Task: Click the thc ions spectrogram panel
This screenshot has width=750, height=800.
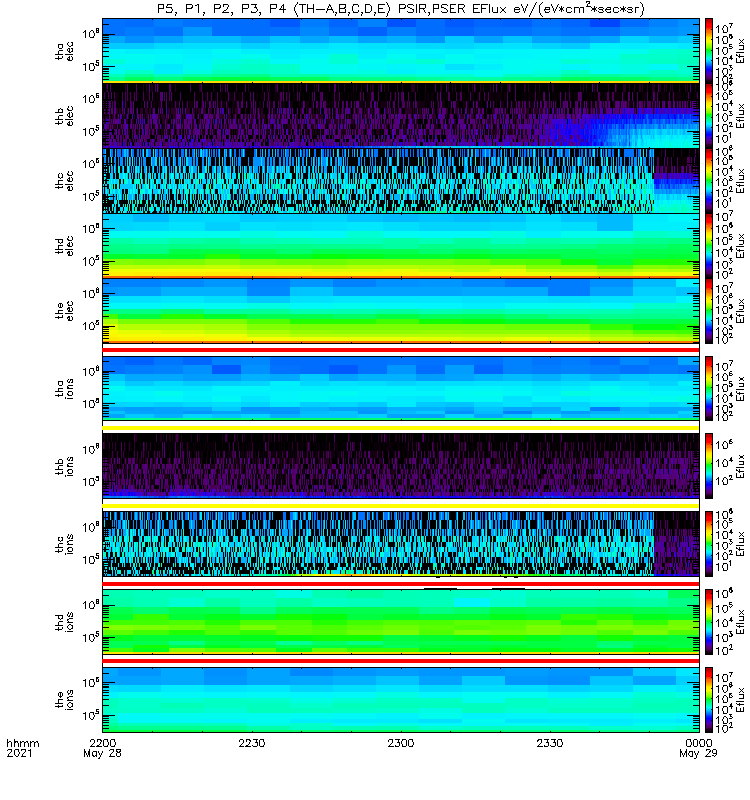Action: click(401, 544)
